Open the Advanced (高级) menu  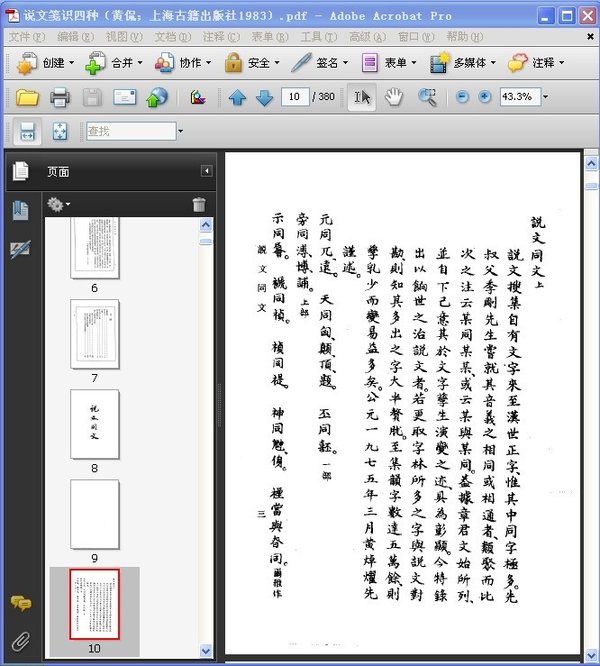click(367, 37)
